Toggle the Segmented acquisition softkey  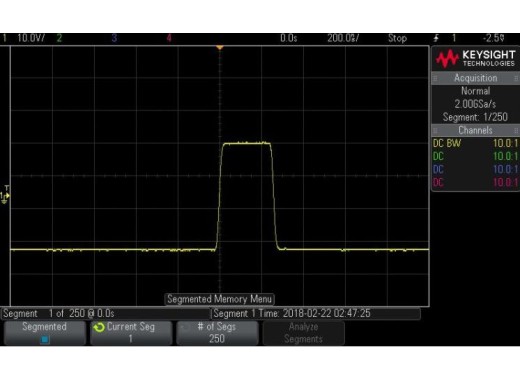click(44, 333)
